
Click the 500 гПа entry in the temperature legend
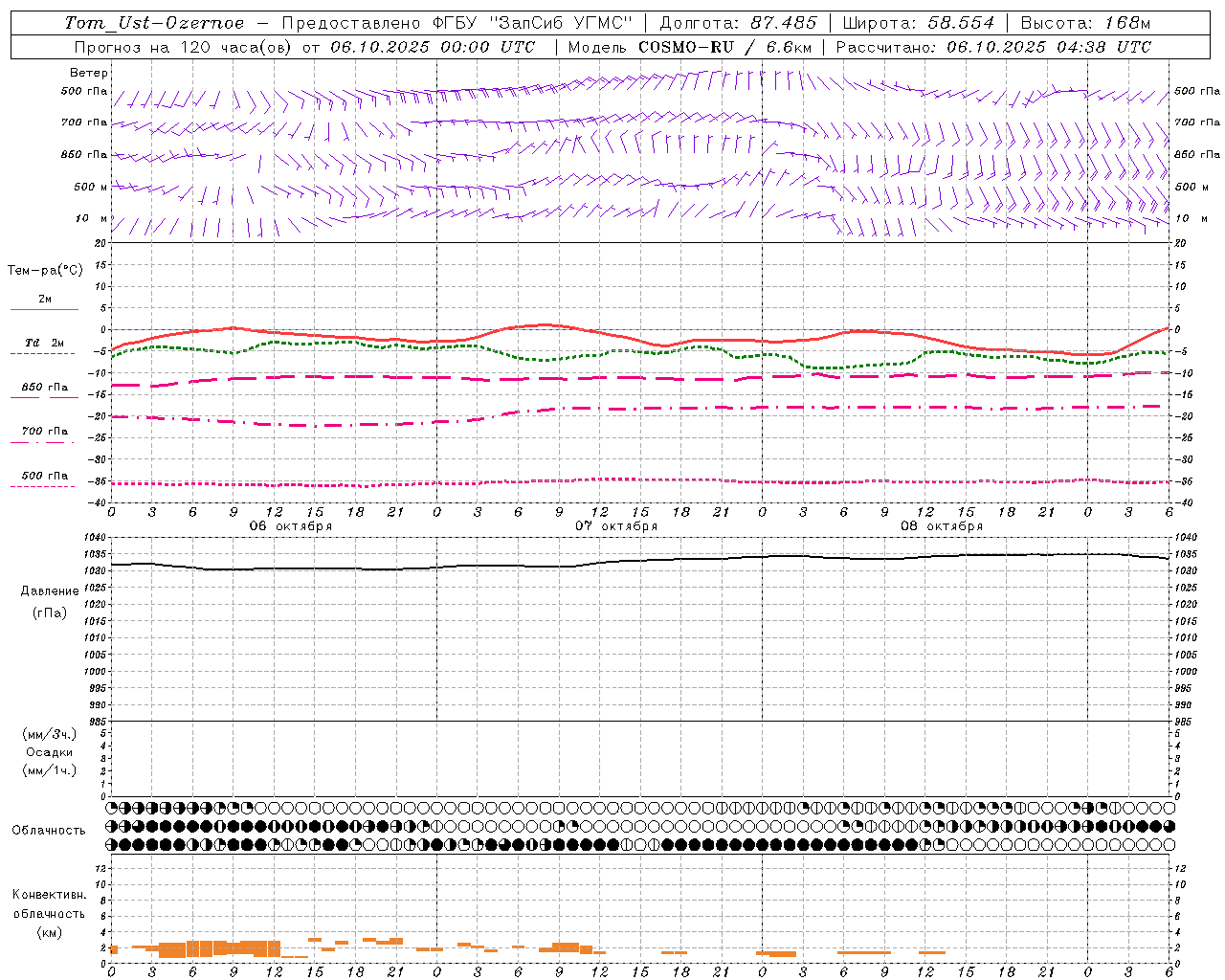click(45, 476)
